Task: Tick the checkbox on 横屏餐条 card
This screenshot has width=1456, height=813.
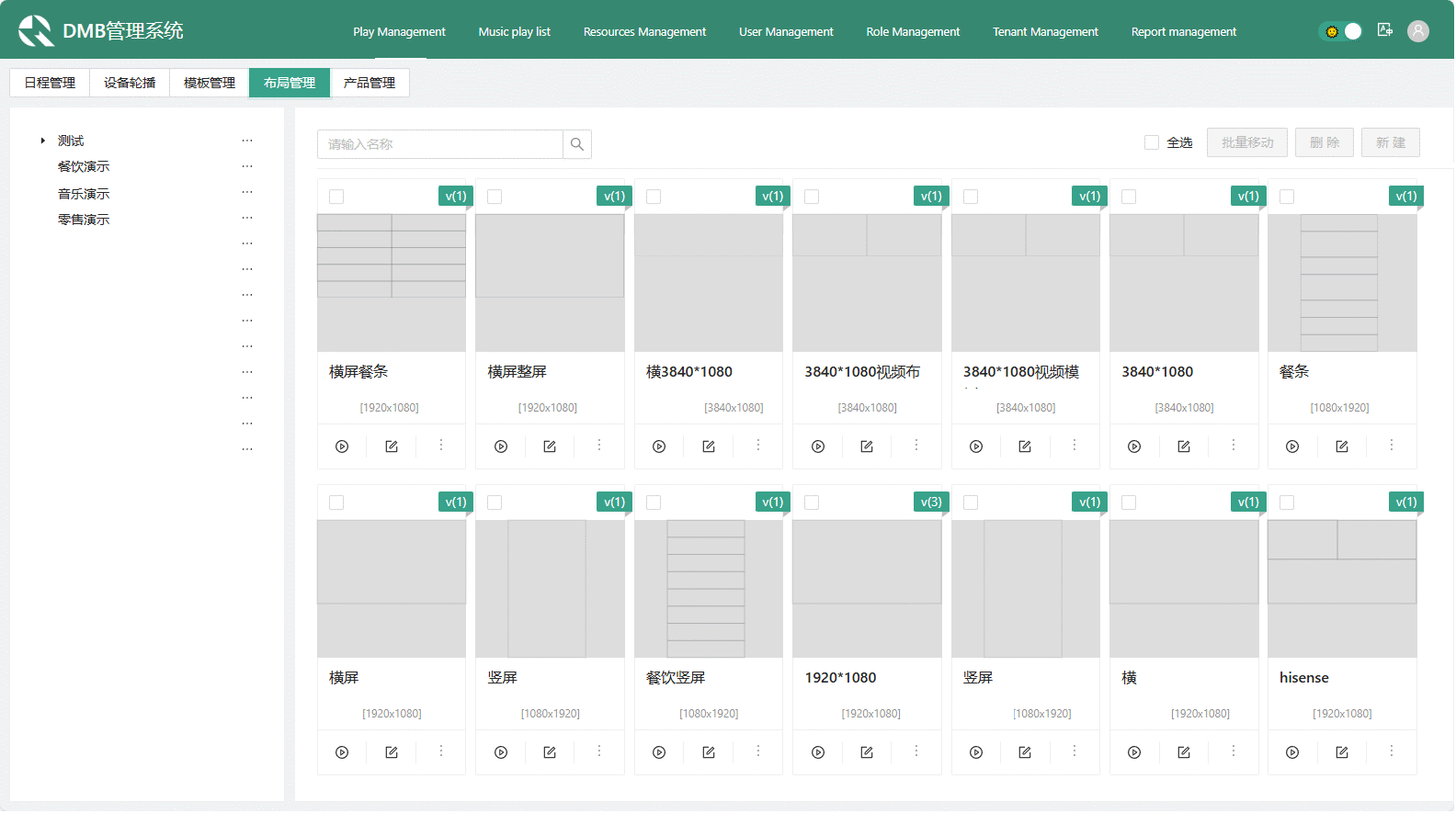Action: [336, 197]
